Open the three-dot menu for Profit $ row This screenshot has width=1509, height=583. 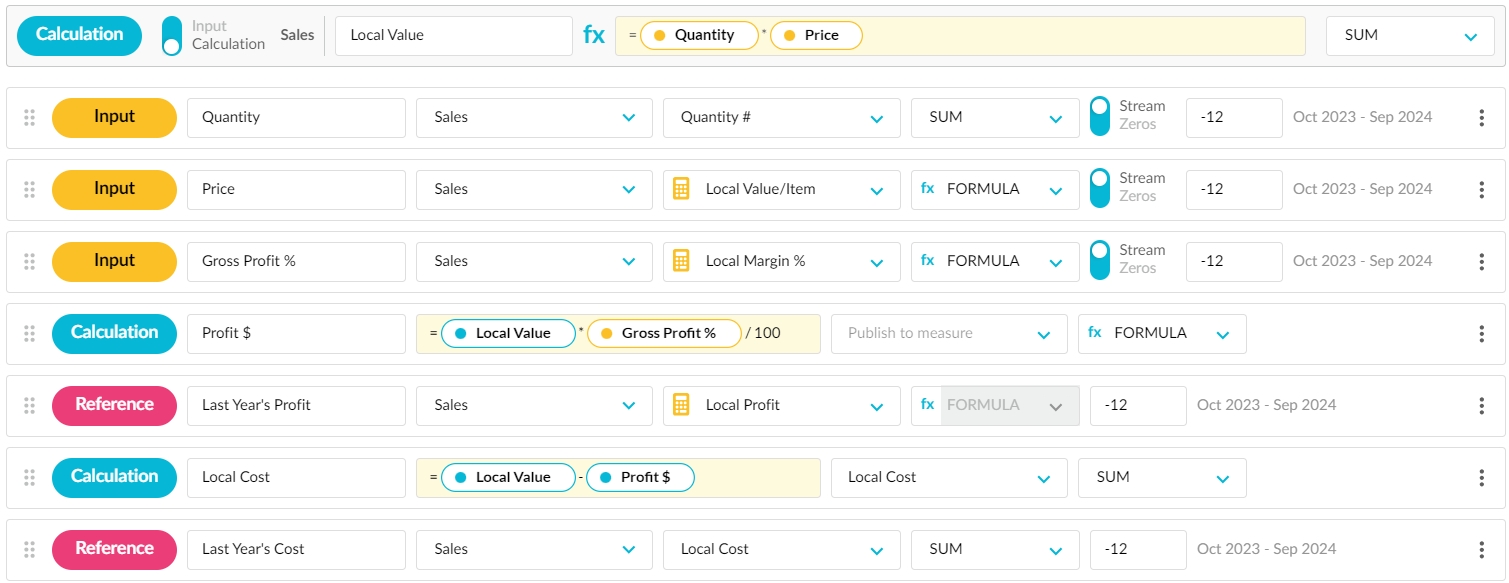click(1481, 333)
